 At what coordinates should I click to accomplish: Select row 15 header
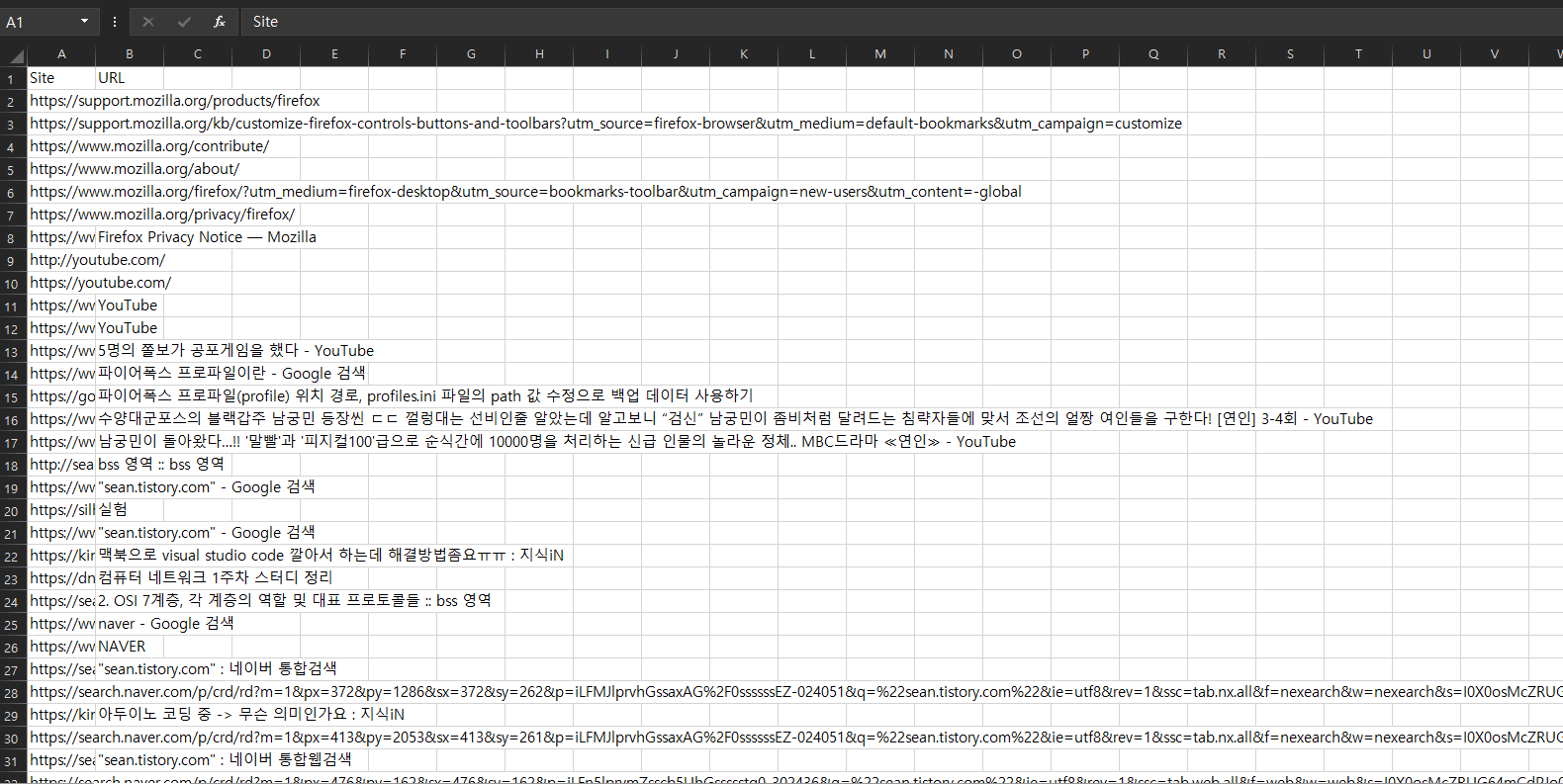[13, 396]
